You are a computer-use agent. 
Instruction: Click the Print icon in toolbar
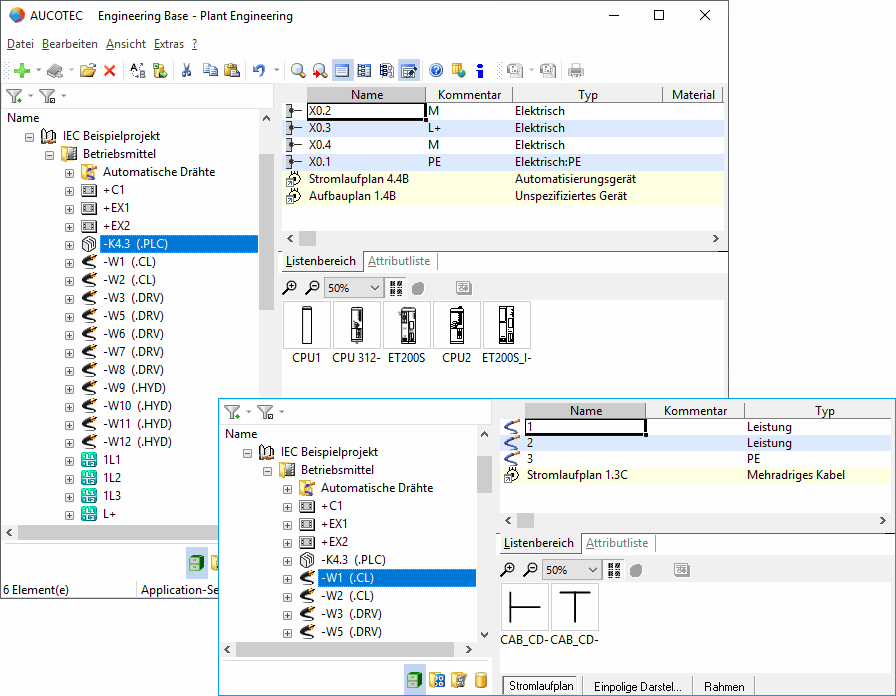[576, 70]
